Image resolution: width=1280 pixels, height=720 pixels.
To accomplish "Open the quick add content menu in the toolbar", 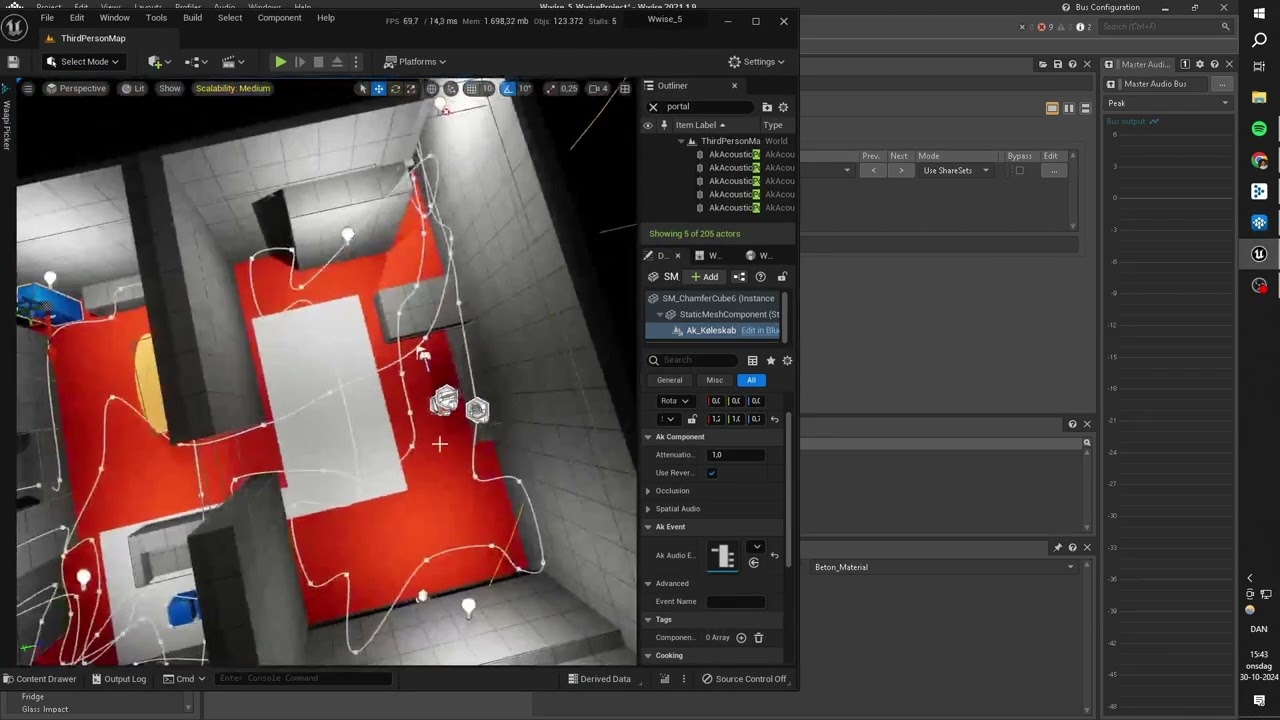I will click(159, 62).
